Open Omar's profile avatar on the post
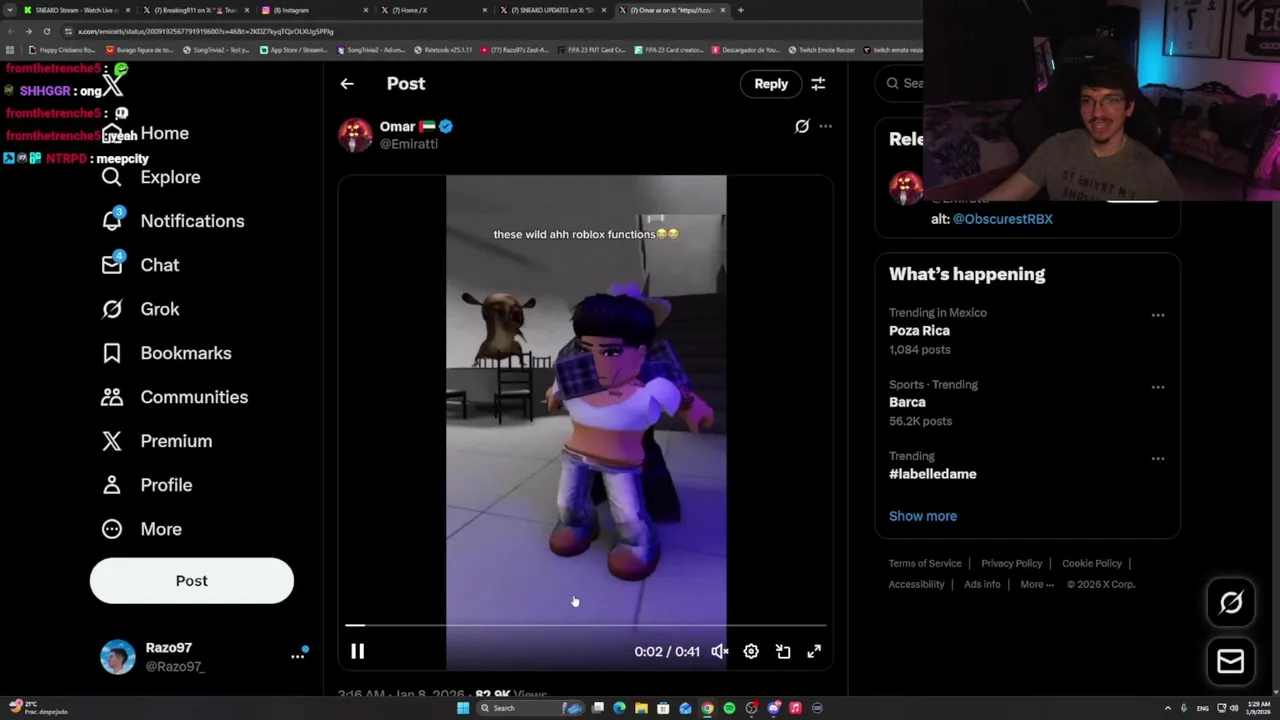Image resolution: width=1280 pixels, height=720 pixels. click(355, 134)
